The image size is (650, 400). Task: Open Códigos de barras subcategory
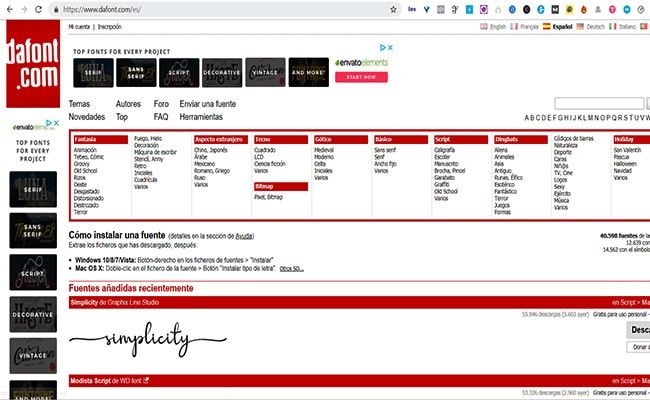574,138
